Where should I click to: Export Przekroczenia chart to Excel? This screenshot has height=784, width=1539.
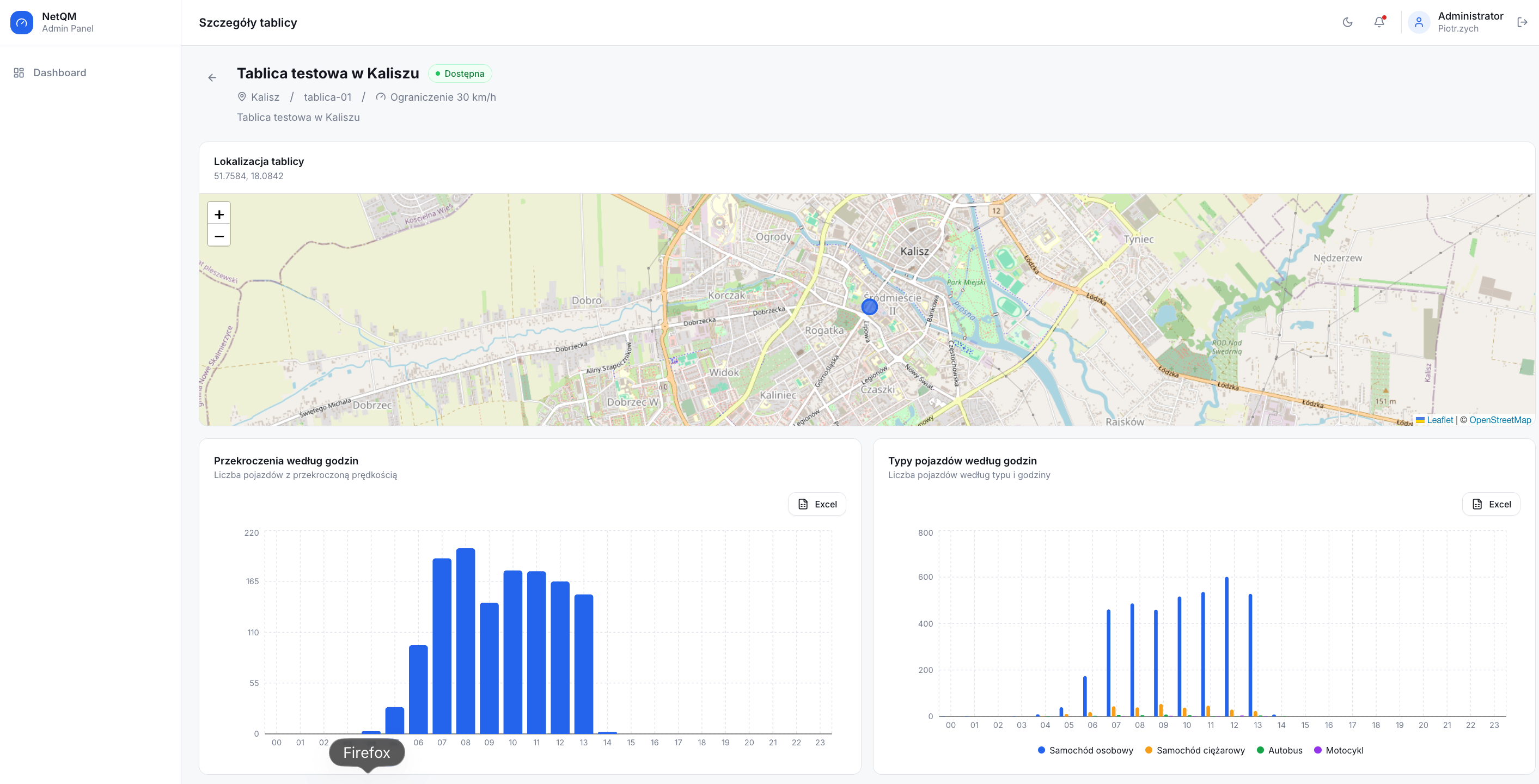(x=817, y=504)
